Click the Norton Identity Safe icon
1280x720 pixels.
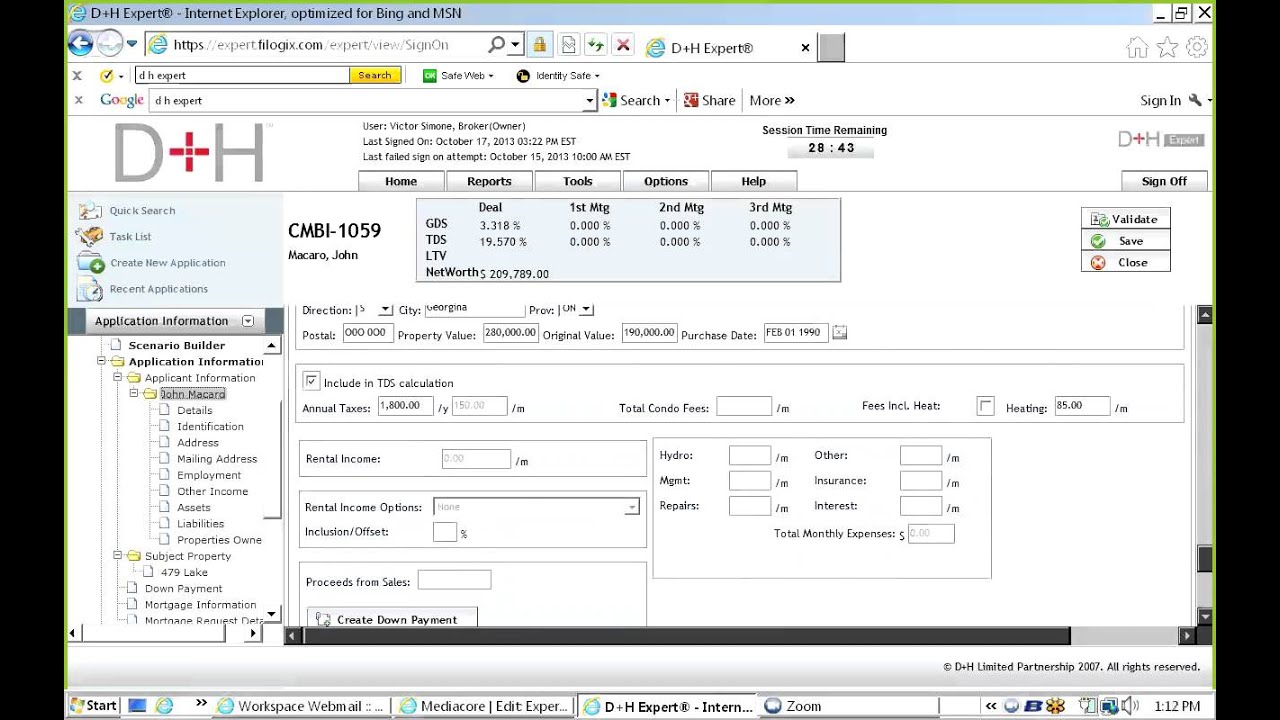tap(523, 76)
